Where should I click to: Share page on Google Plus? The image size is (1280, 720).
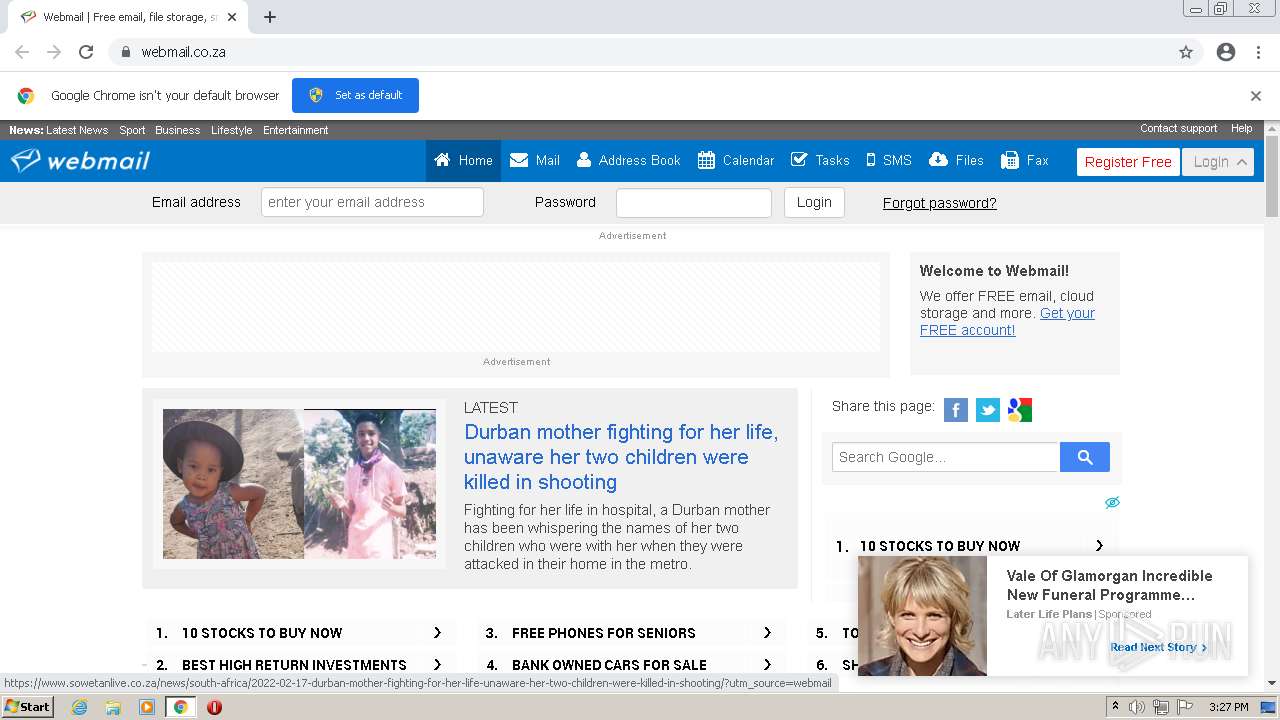(x=1020, y=410)
